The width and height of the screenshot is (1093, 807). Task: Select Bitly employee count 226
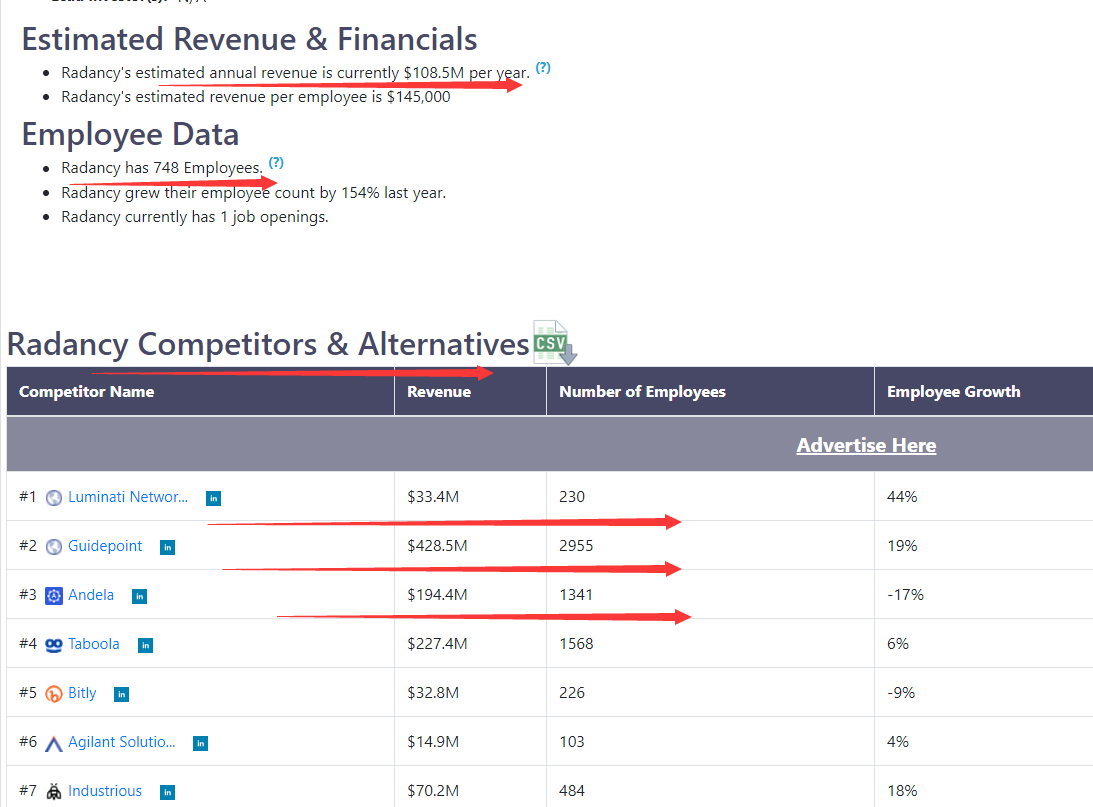click(x=710, y=693)
